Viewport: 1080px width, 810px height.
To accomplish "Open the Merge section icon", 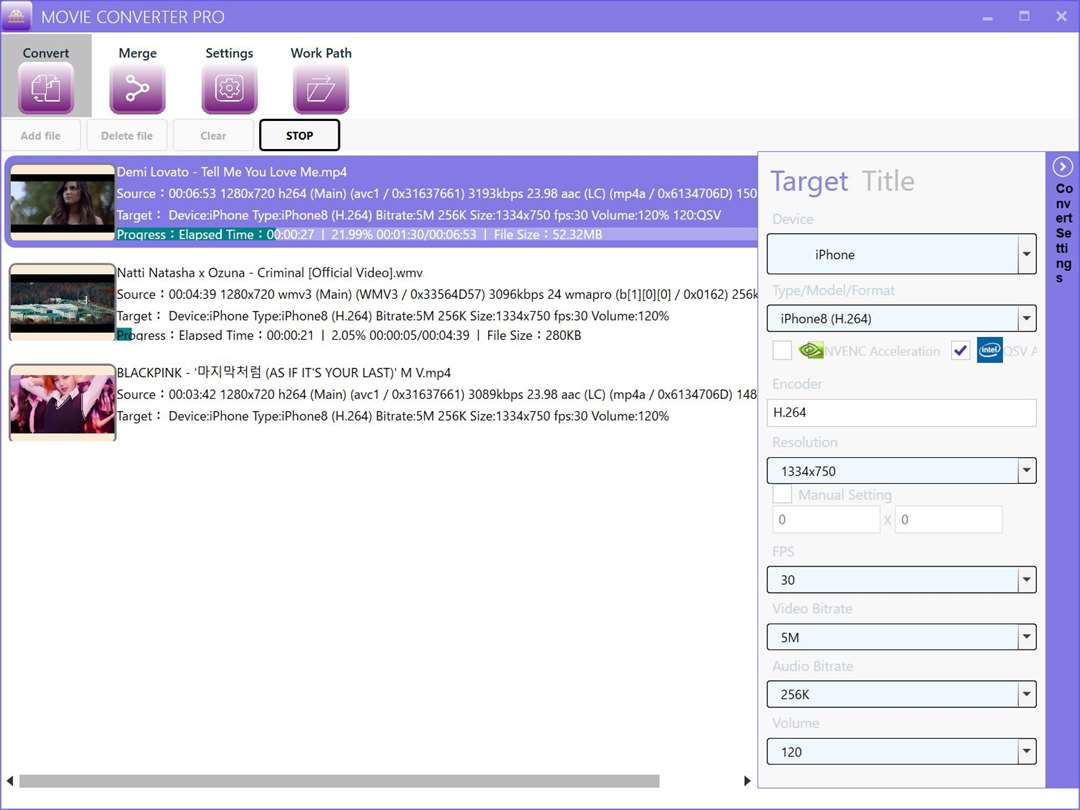I will point(137,88).
